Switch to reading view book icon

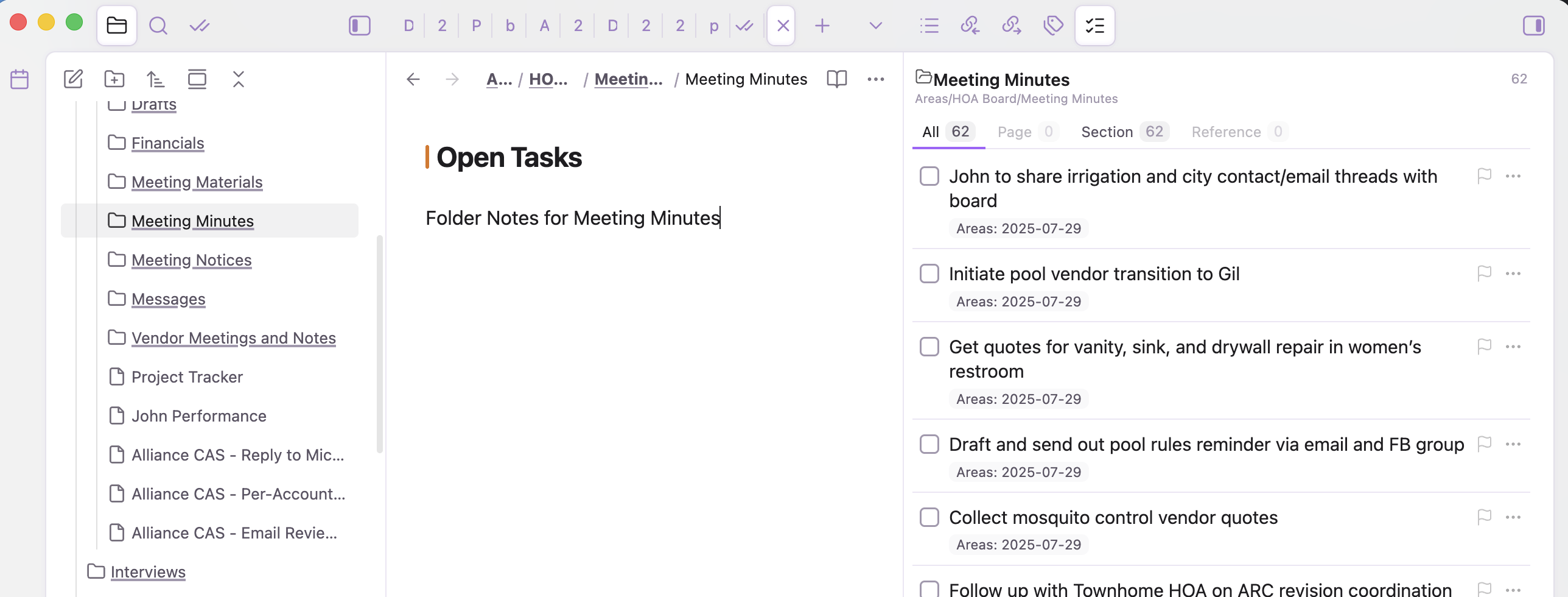click(x=837, y=79)
